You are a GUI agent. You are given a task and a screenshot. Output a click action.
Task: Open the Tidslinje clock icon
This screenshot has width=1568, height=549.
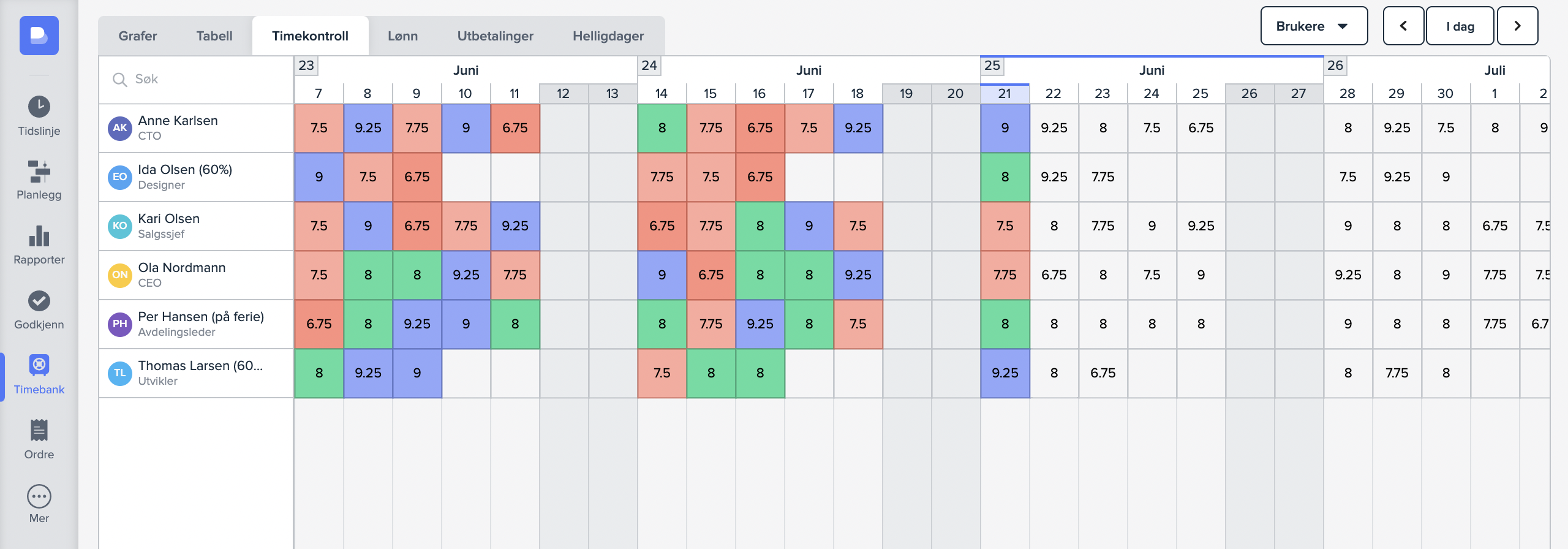click(39, 107)
